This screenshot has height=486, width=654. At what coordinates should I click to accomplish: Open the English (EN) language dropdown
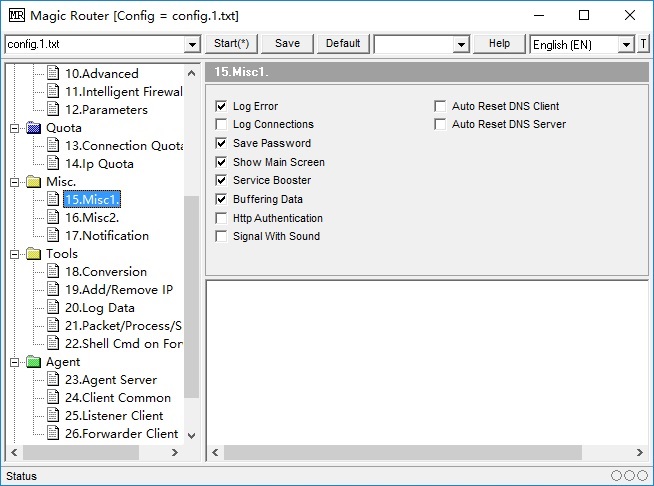(626, 45)
